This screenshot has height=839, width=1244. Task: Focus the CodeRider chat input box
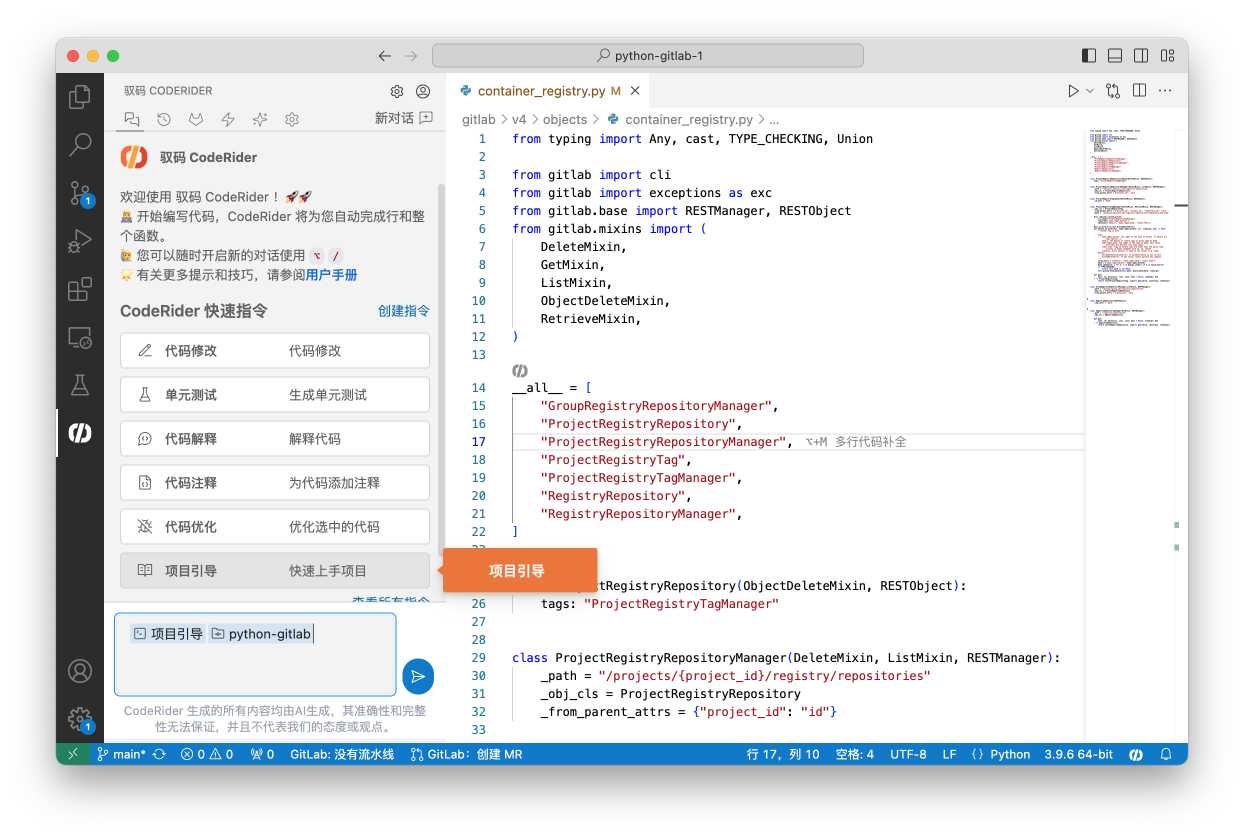point(255,654)
